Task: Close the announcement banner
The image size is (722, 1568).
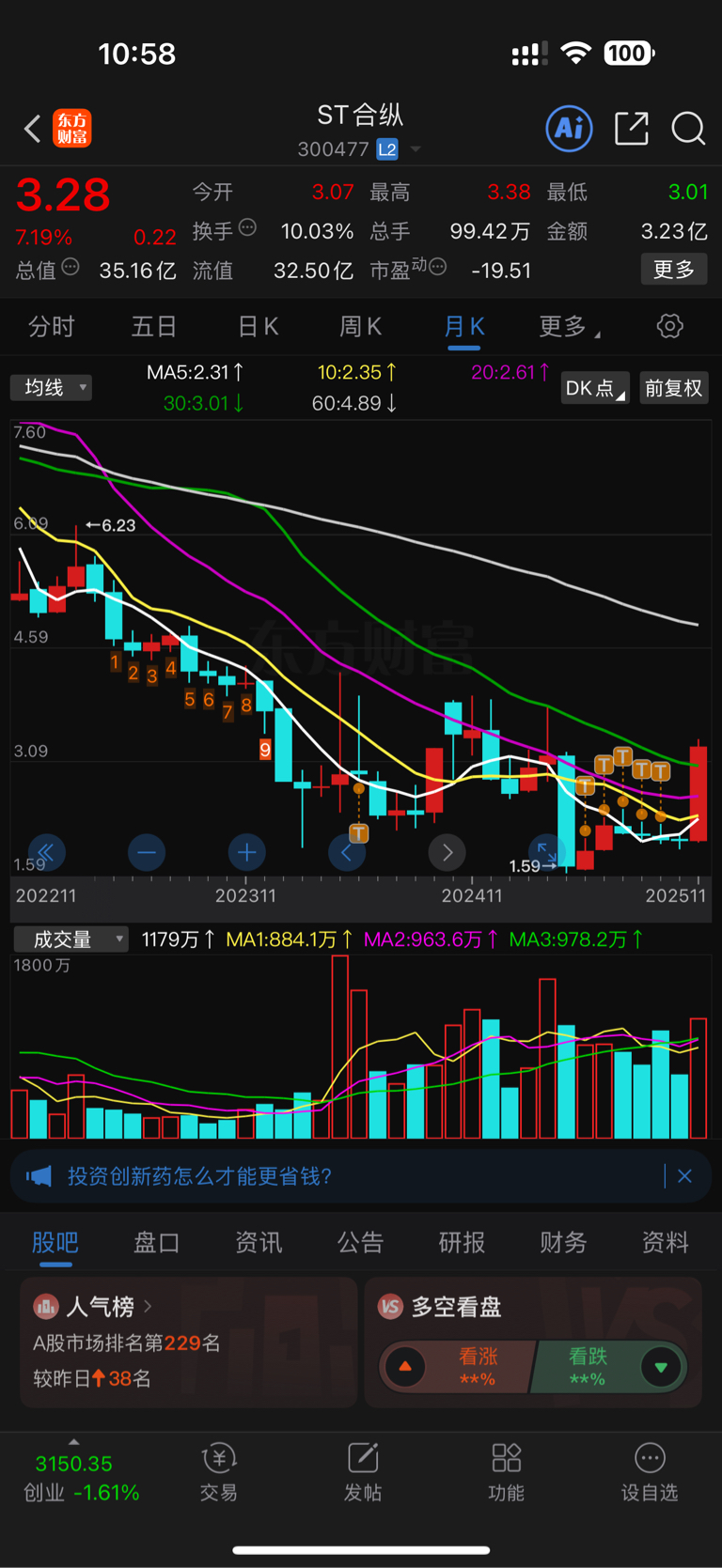Action: click(x=684, y=1176)
